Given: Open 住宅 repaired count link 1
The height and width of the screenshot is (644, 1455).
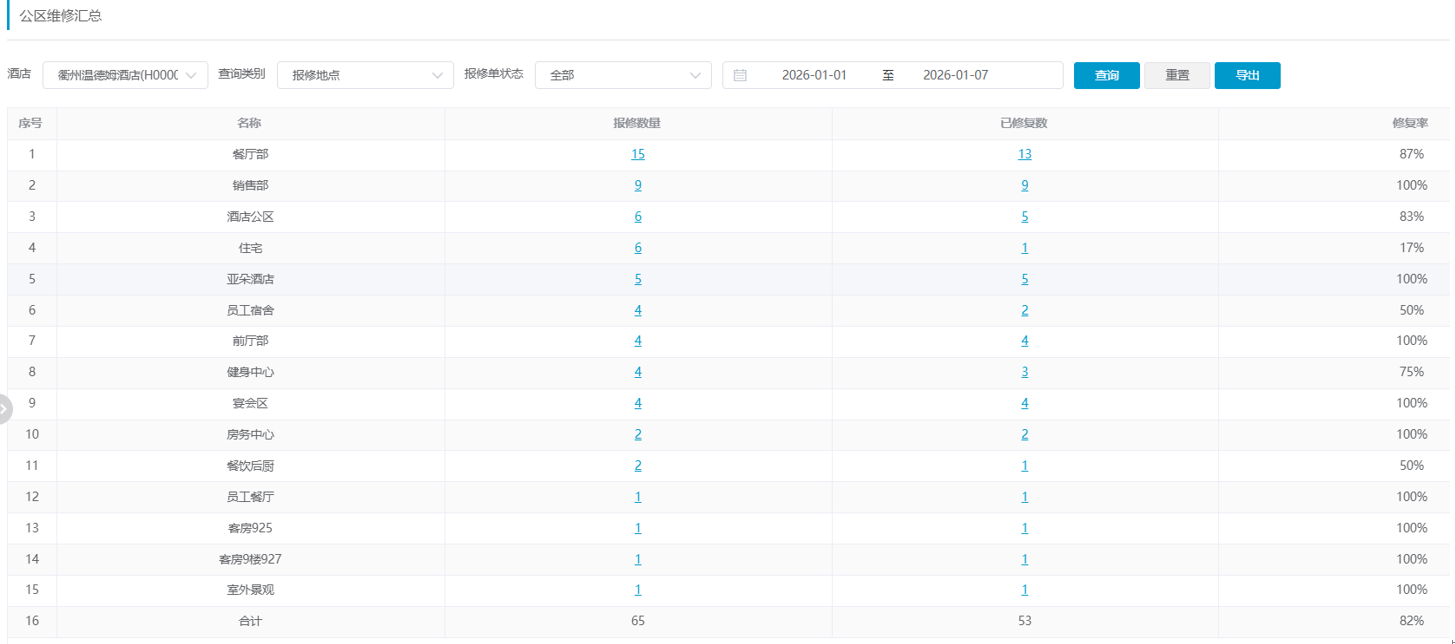Looking at the screenshot, I should tap(1024, 248).
